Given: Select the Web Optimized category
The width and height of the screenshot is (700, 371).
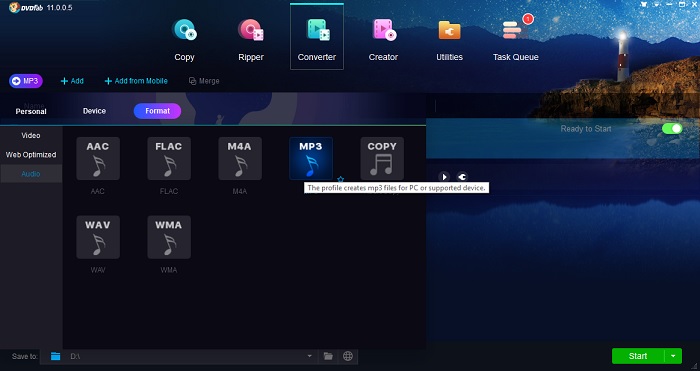Looking at the screenshot, I should (x=31, y=154).
